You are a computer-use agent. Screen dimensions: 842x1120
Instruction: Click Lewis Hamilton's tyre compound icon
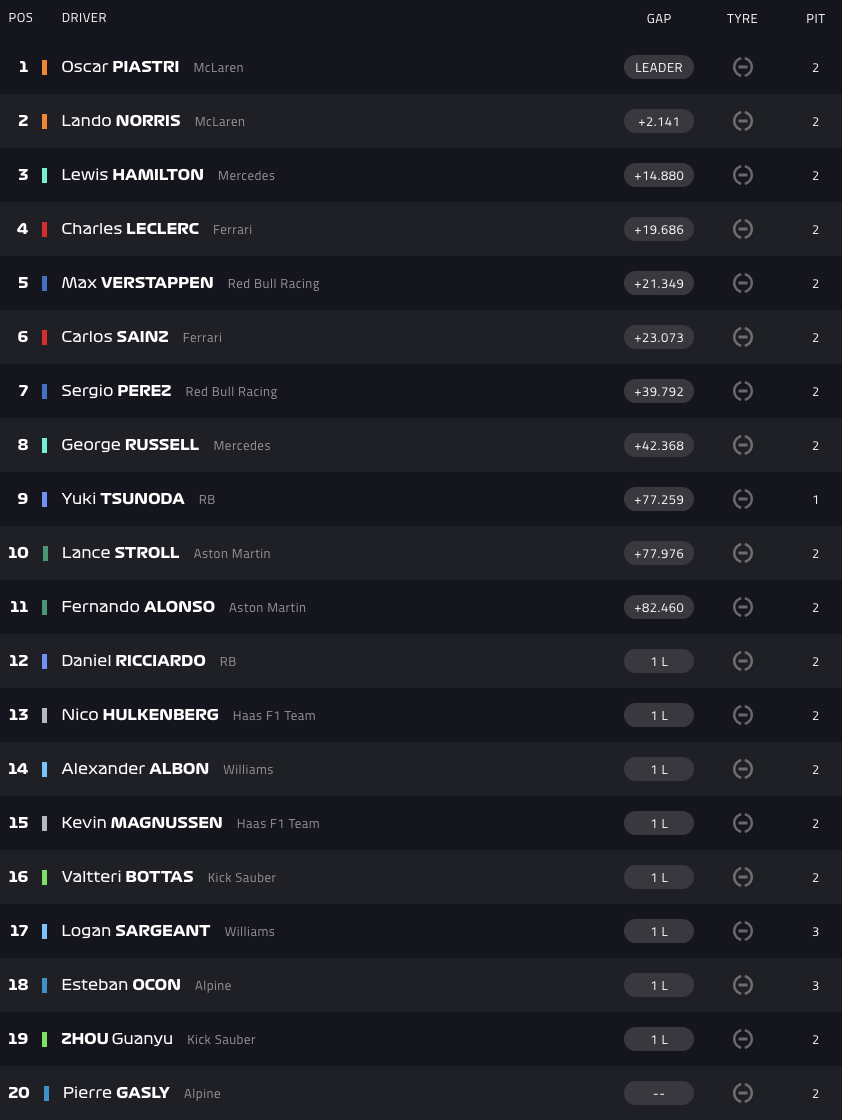click(x=743, y=175)
